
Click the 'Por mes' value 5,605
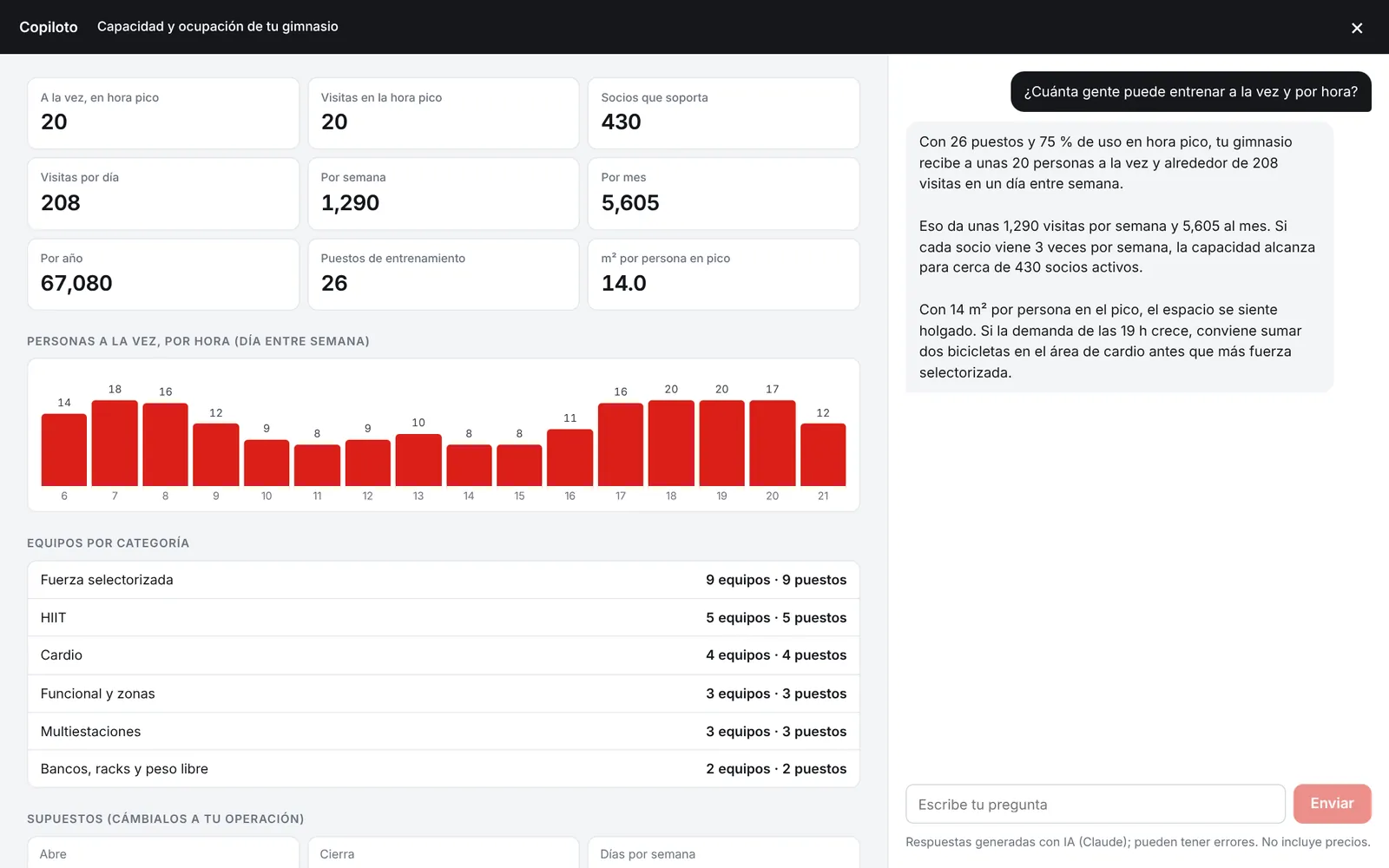(630, 203)
